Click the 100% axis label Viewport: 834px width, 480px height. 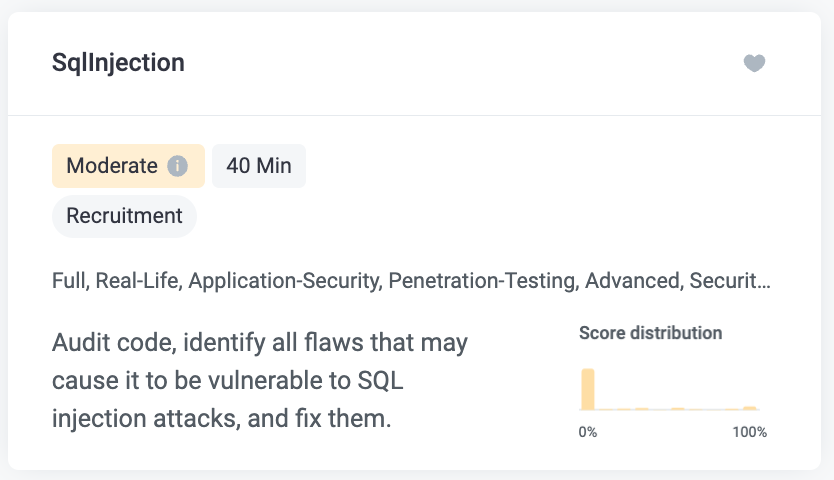click(749, 432)
